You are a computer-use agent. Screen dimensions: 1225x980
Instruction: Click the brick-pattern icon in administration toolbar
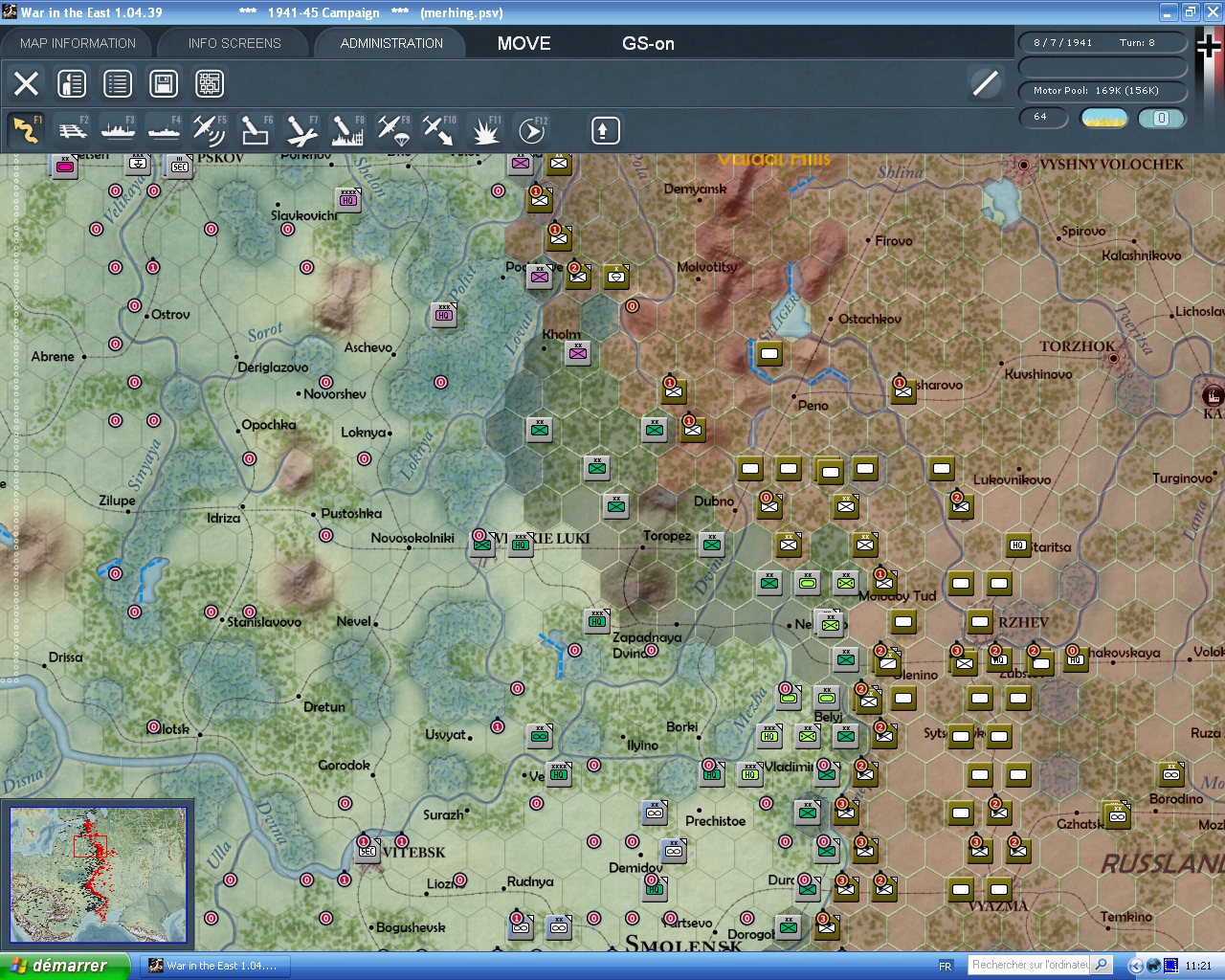tap(210, 84)
